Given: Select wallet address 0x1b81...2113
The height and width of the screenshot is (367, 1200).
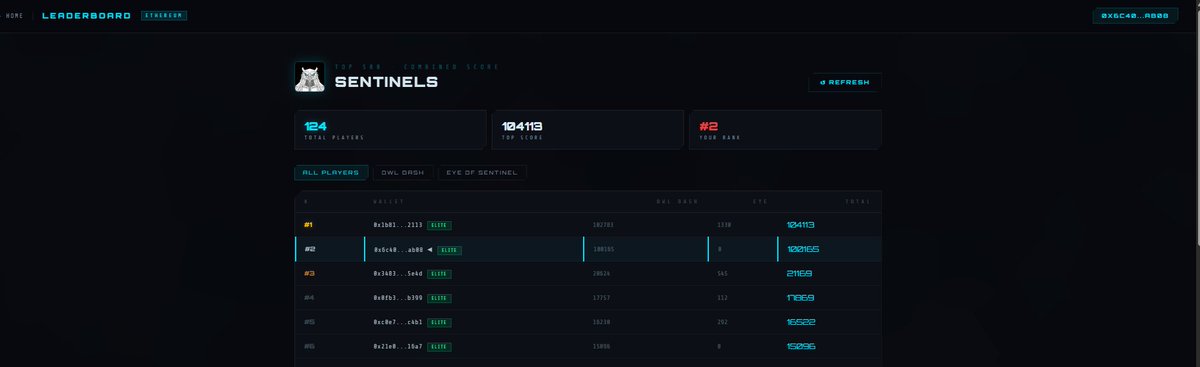Looking at the screenshot, I should click(x=398, y=226).
